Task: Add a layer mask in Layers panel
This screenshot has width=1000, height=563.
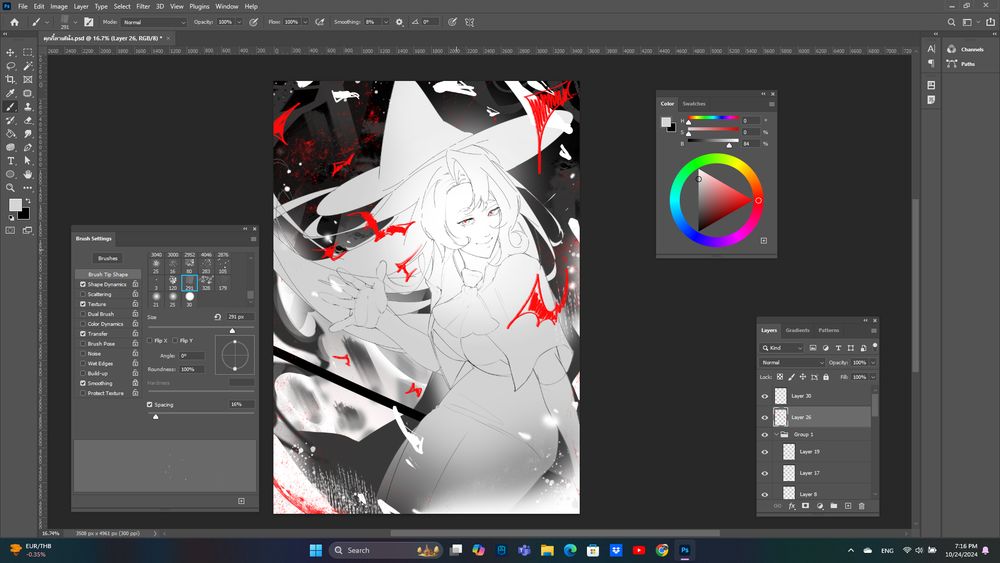Action: tap(805, 506)
